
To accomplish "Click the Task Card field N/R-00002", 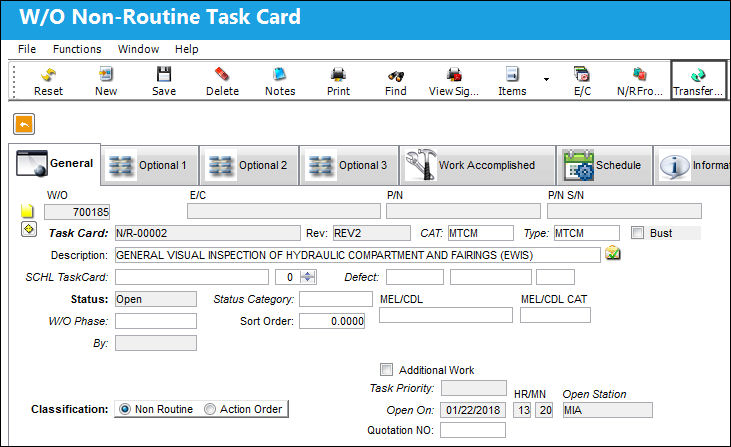I will pyautogui.click(x=208, y=233).
